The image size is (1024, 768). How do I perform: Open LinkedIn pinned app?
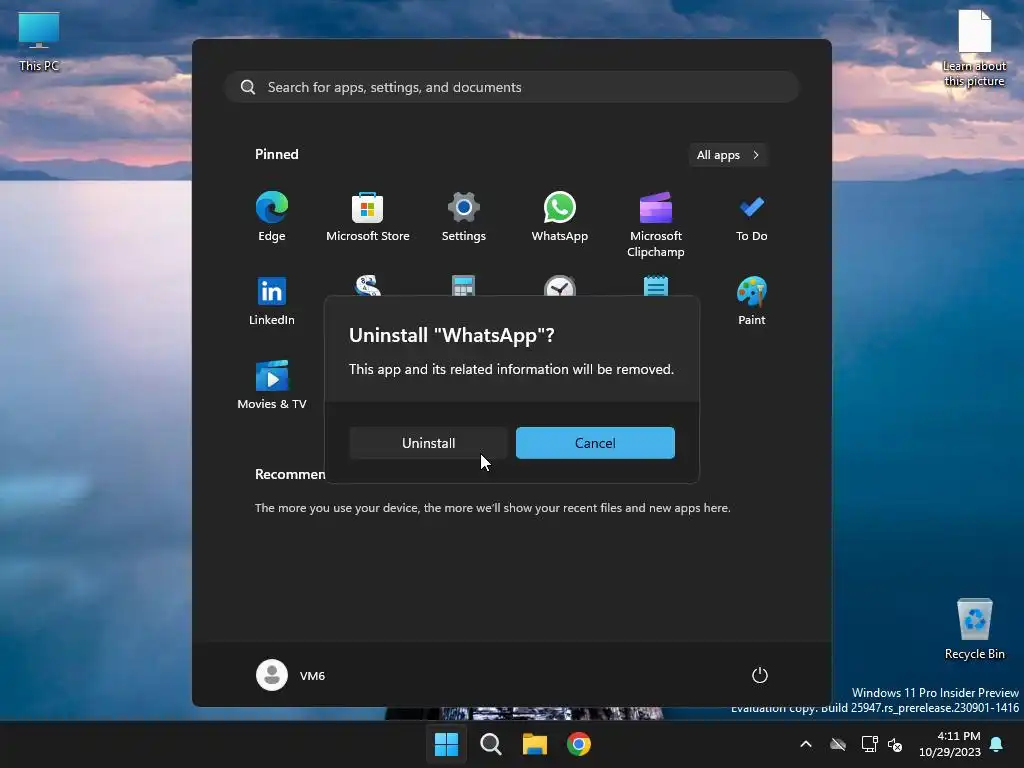coord(272,301)
